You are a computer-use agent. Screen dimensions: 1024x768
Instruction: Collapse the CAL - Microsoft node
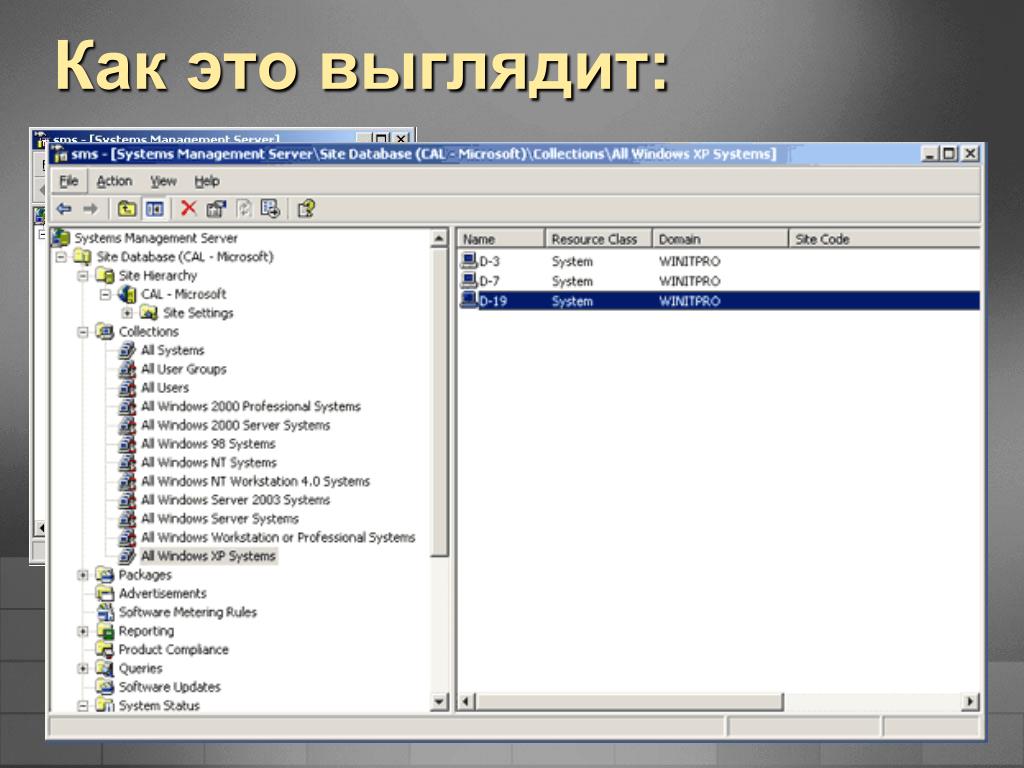pyautogui.click(x=105, y=295)
